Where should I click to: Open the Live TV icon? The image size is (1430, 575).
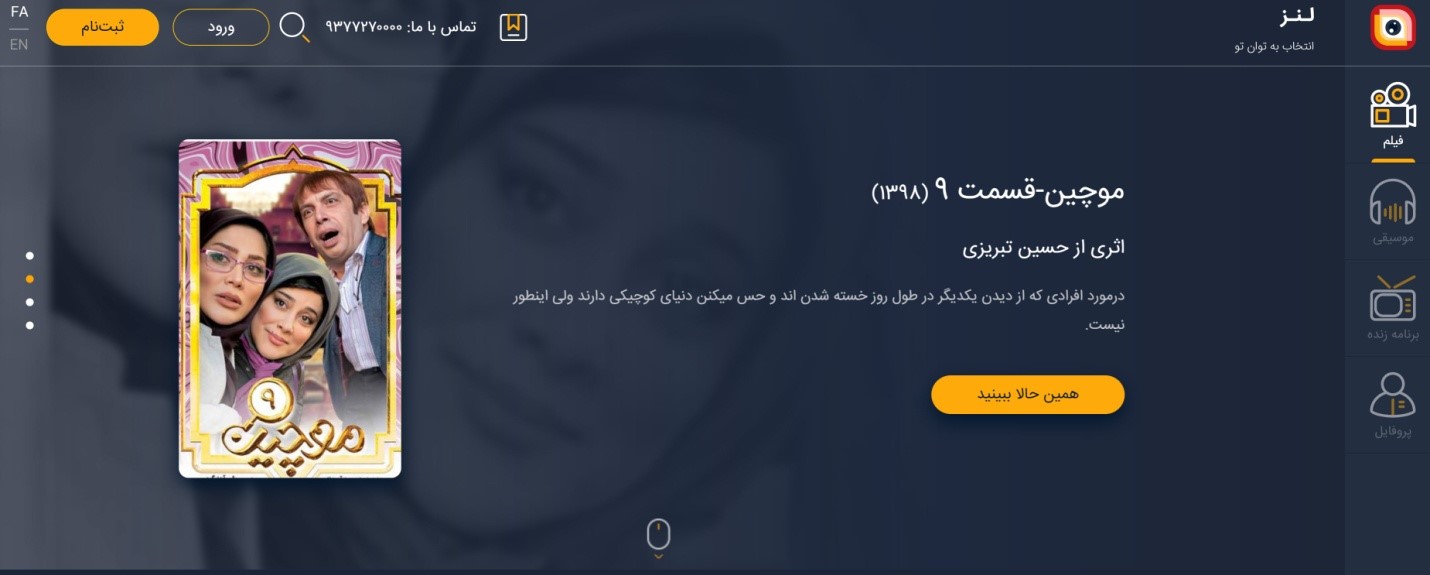tap(1393, 298)
